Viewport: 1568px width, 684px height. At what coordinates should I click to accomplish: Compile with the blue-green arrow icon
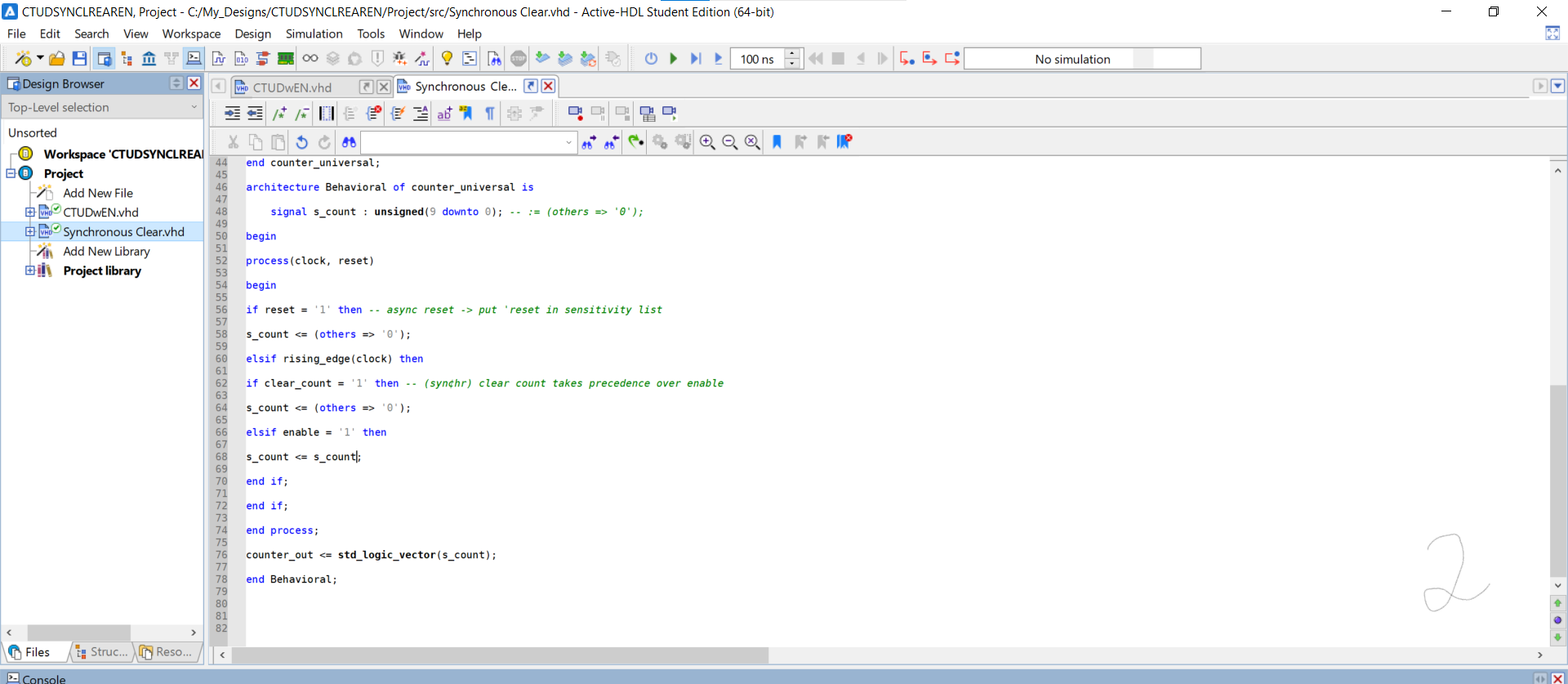tap(542, 59)
